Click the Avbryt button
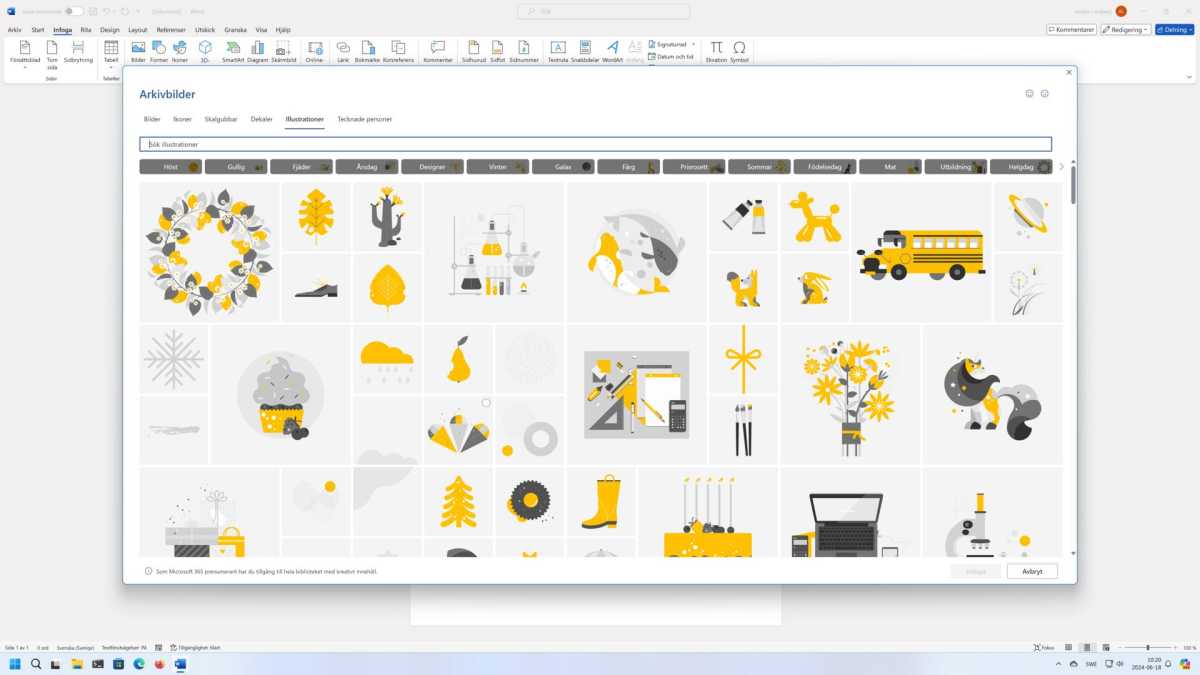1200x675 pixels. click(1031, 571)
